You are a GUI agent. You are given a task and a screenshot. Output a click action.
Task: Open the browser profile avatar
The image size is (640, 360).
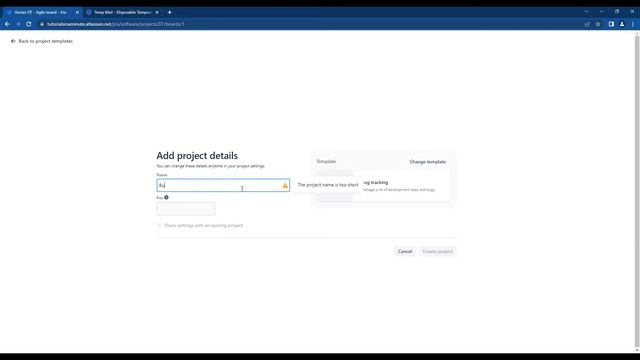click(622, 24)
